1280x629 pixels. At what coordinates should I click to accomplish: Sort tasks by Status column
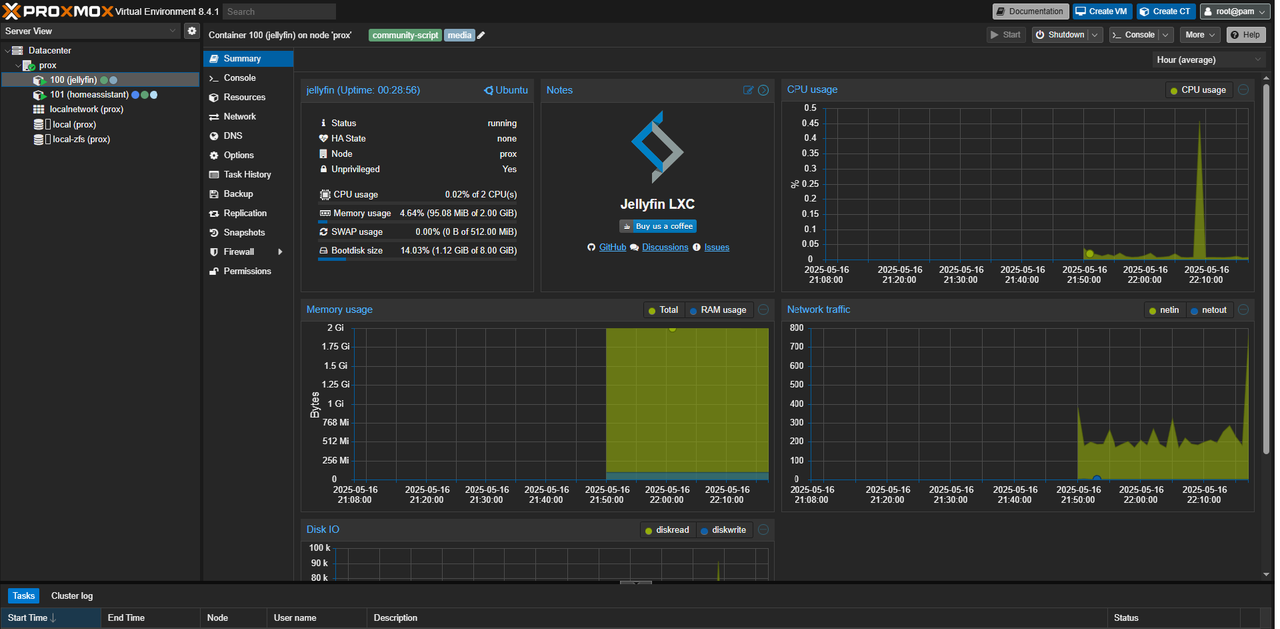tap(1174, 618)
